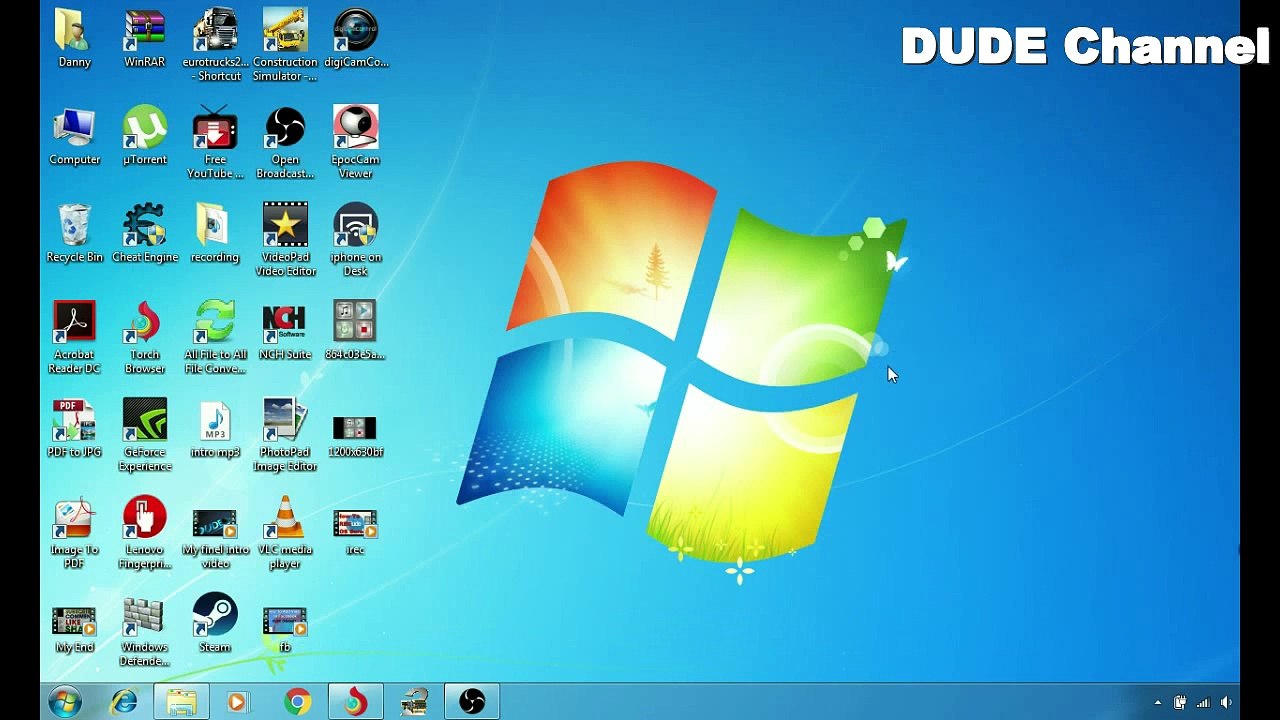Viewport: 1280px width, 720px height.
Task: Select the Lenovo Fingerprint icon
Action: tap(145, 533)
